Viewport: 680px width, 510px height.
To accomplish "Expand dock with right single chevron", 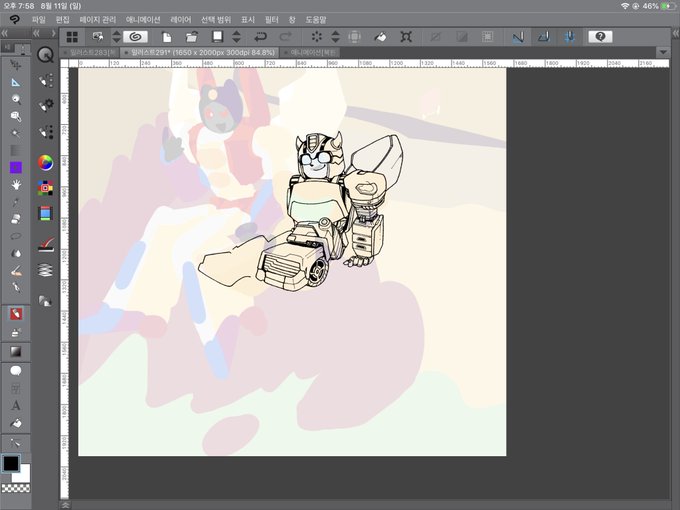I will (53, 33).
